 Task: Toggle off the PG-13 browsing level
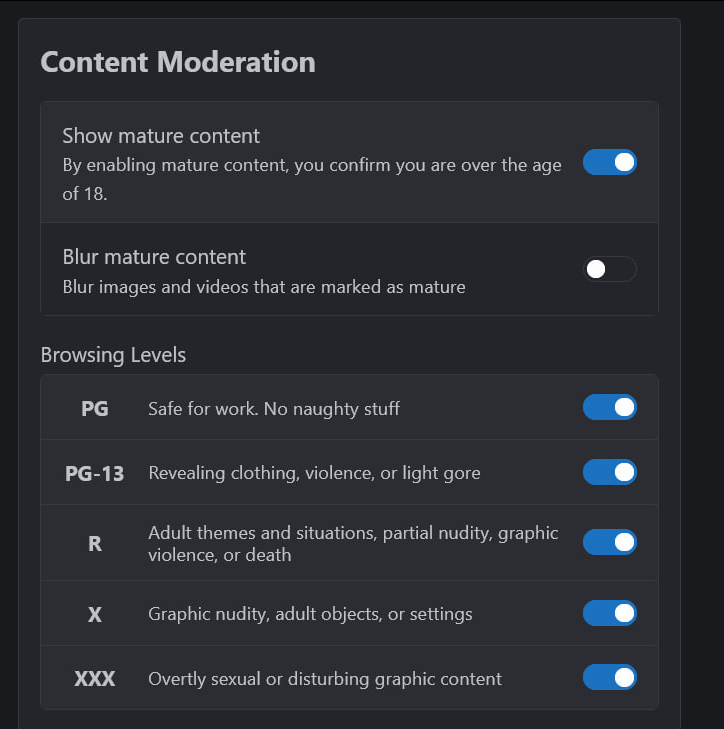pyautogui.click(x=609, y=472)
